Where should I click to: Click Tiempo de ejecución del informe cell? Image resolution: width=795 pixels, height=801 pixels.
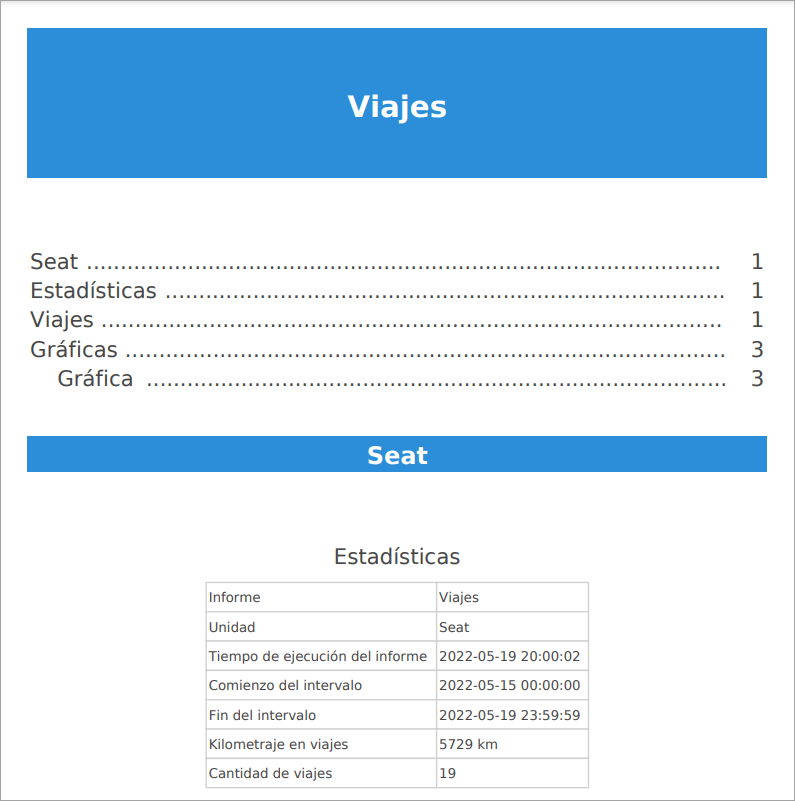(x=318, y=657)
